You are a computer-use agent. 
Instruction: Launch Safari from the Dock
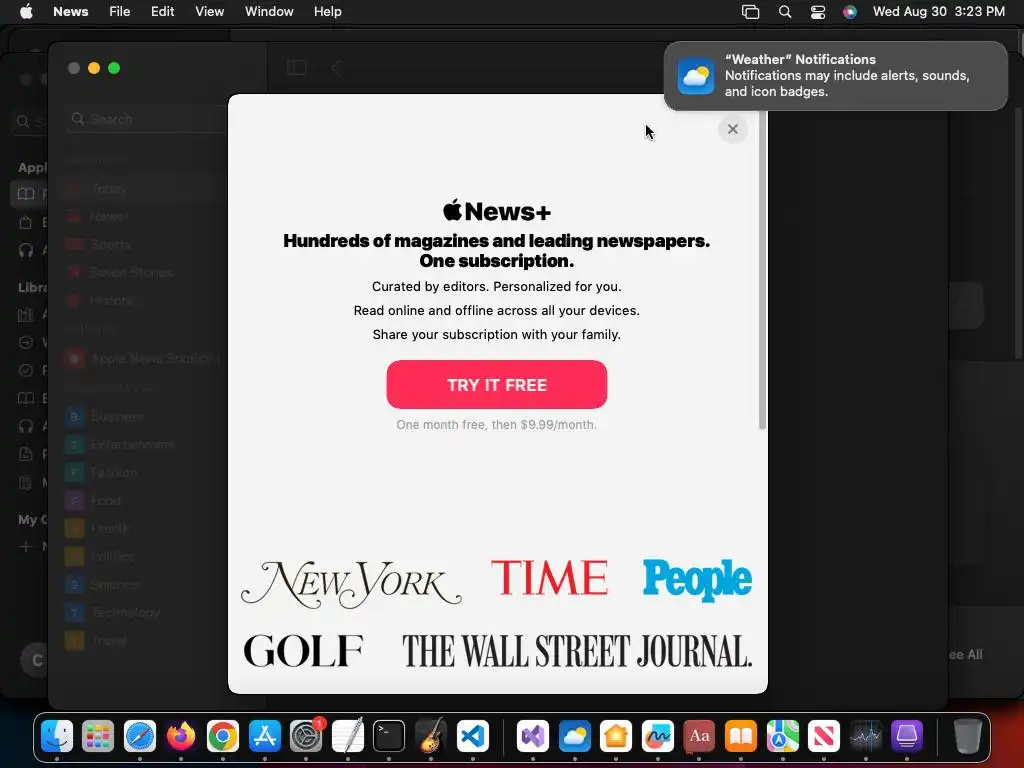[x=140, y=737]
